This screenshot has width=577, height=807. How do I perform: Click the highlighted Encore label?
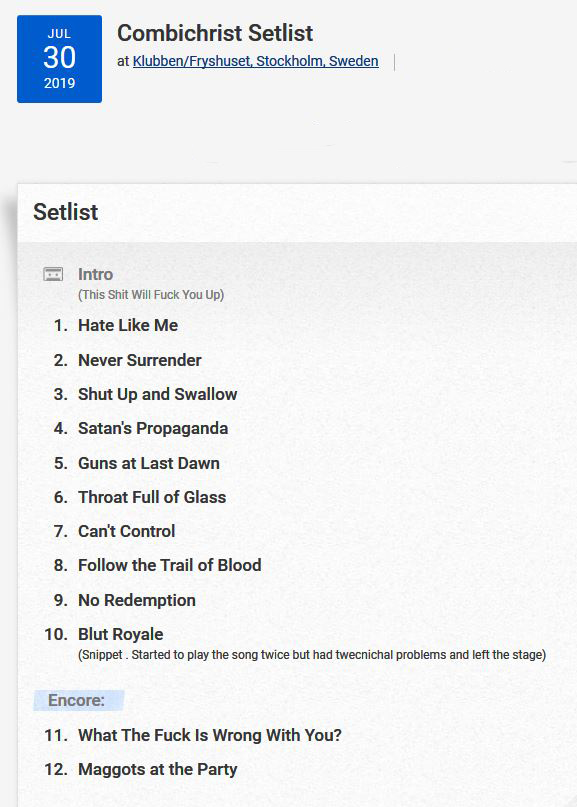76,700
